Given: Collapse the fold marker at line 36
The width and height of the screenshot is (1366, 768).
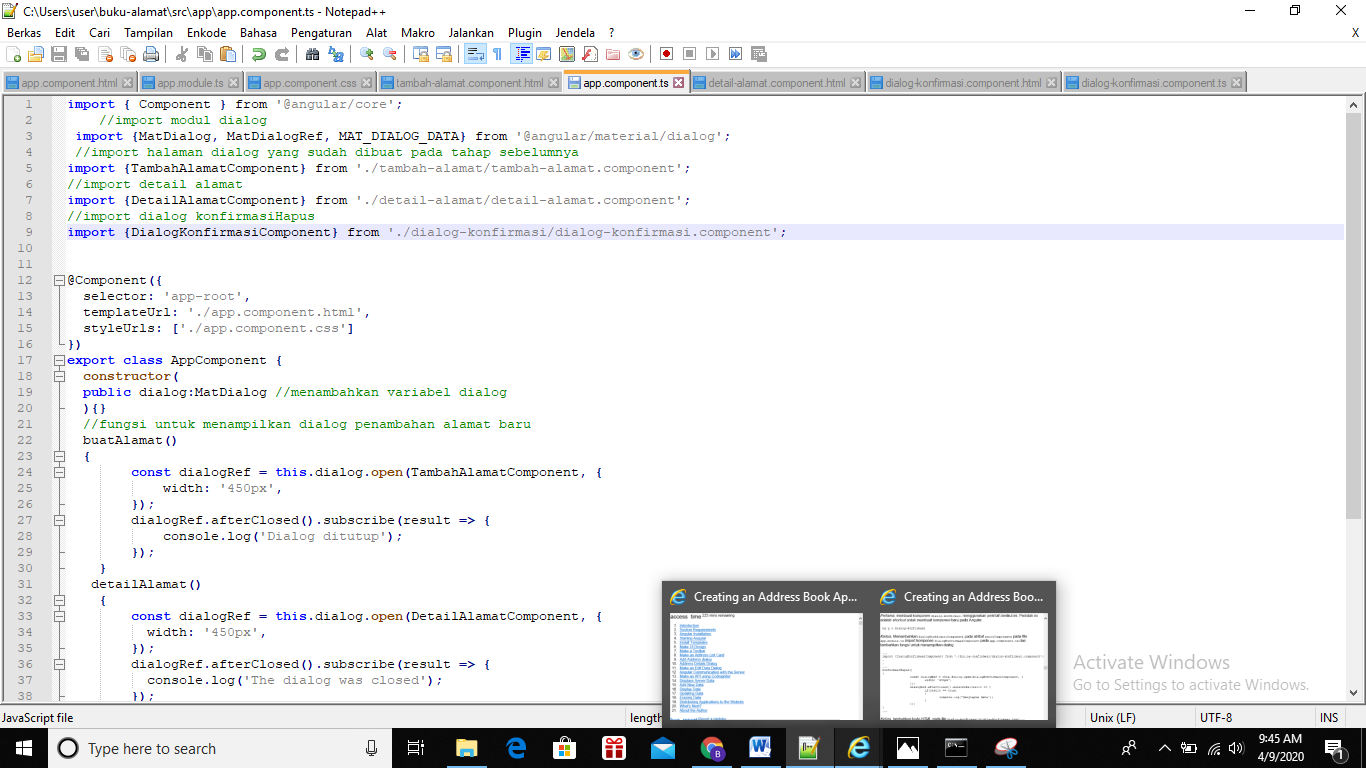Looking at the screenshot, I should click(x=59, y=664).
